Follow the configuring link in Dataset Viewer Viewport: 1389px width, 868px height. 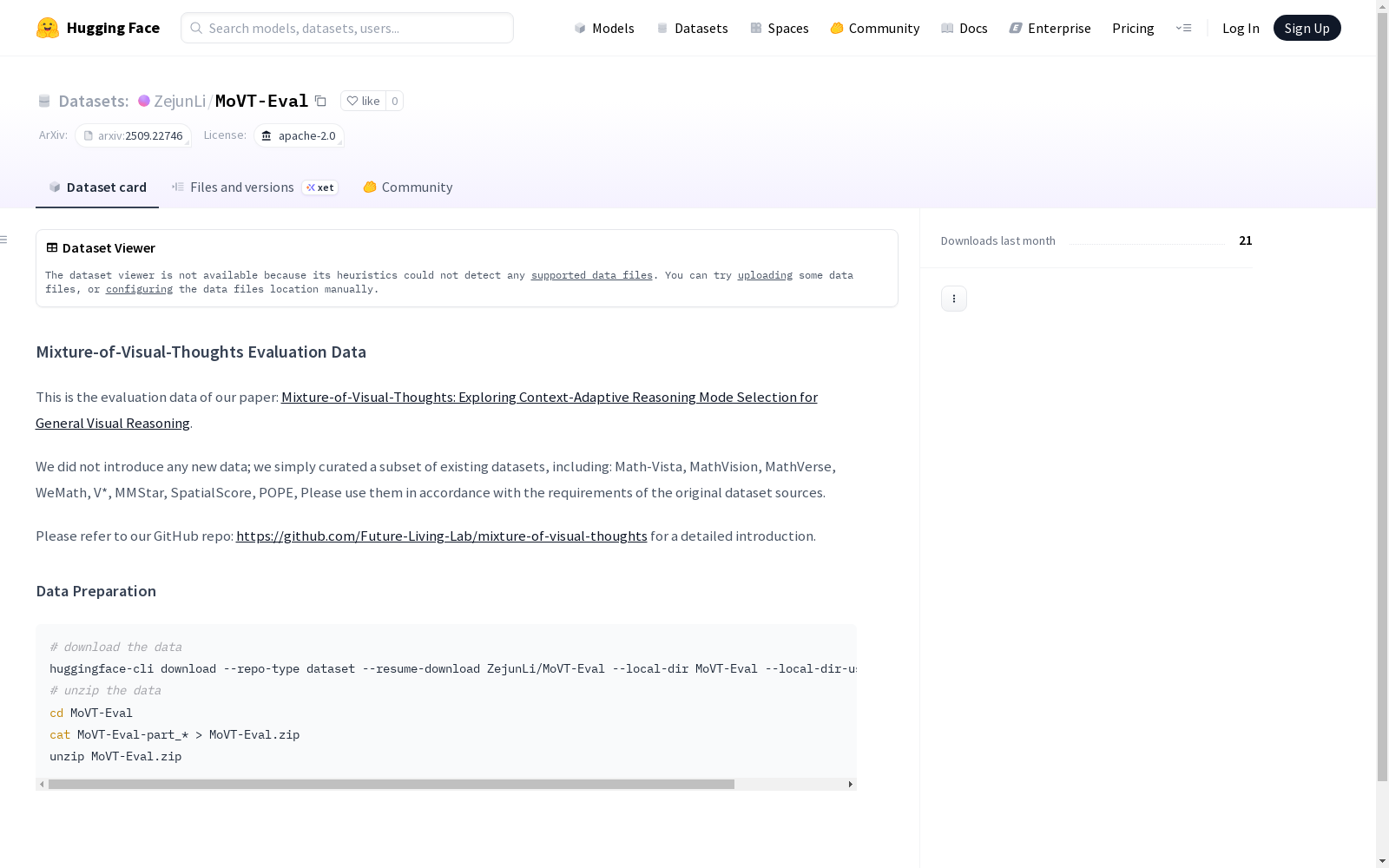(139, 289)
